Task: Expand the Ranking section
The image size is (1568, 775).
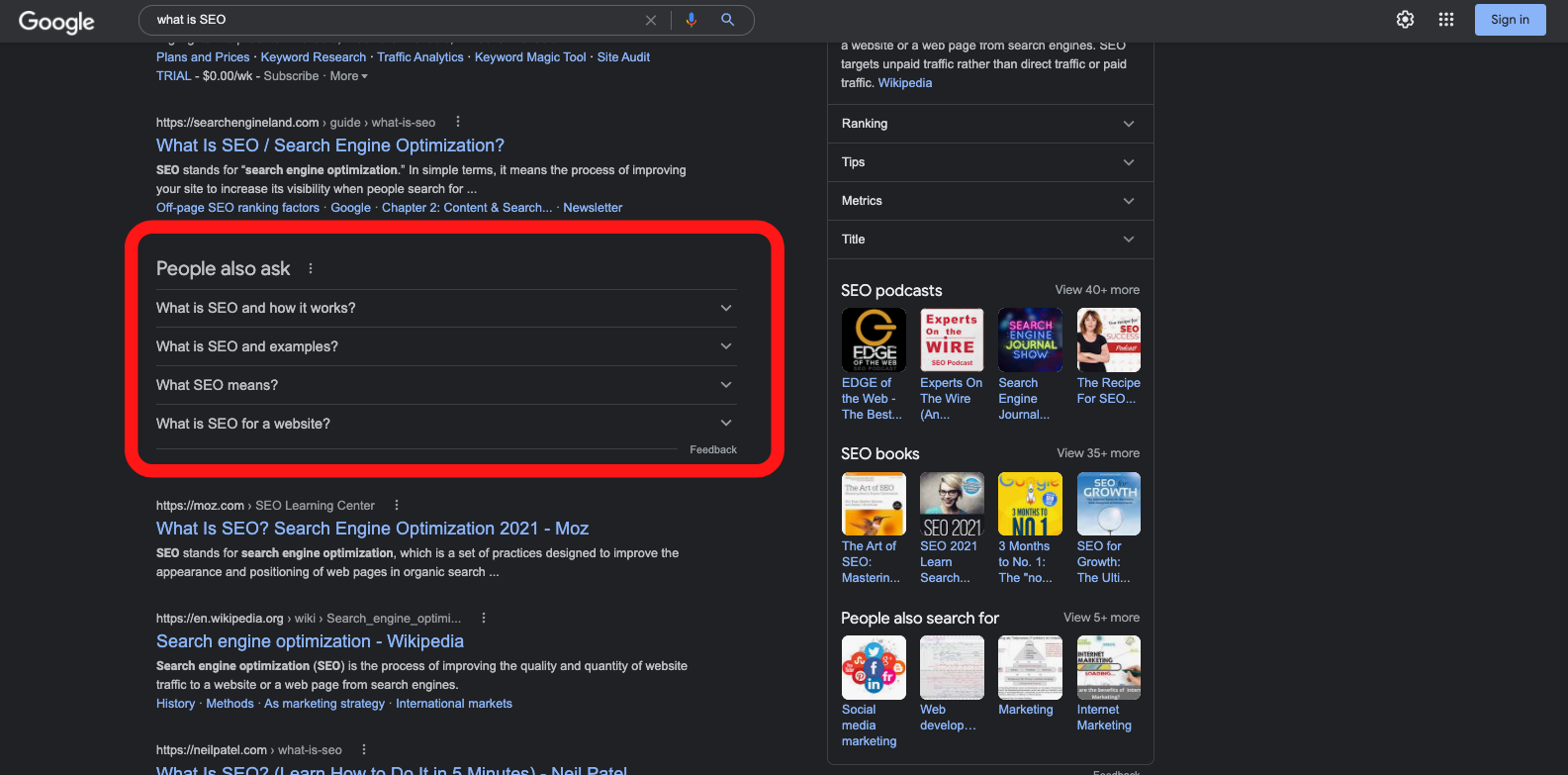Action: tap(989, 124)
